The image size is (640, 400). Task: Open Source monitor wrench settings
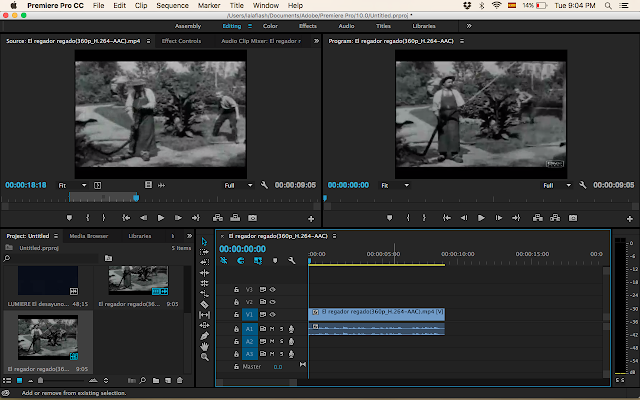coord(264,185)
